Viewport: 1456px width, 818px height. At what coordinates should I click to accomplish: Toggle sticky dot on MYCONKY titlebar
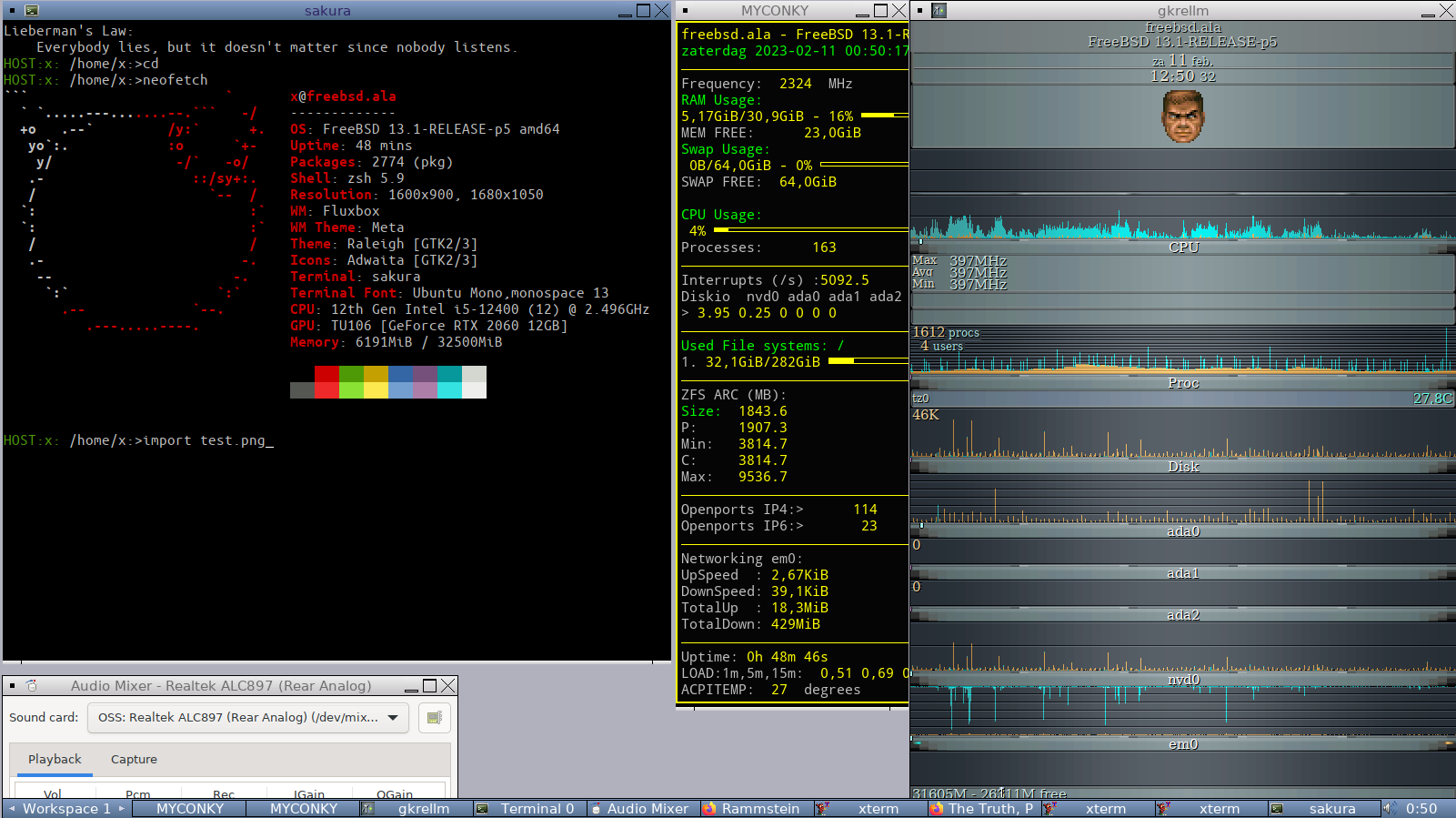[x=685, y=11]
